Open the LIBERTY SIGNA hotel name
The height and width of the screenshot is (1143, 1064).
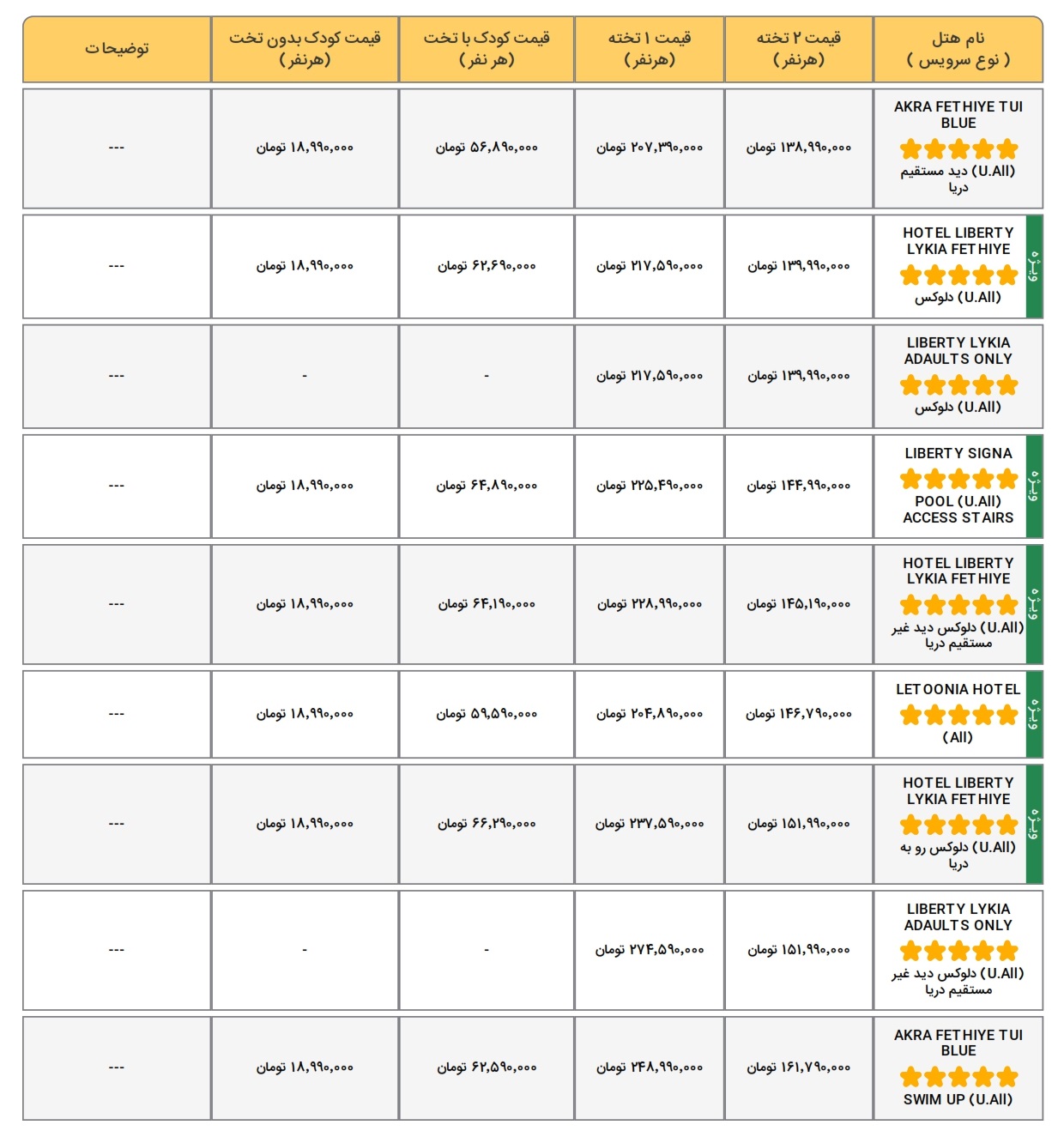pyautogui.click(x=958, y=453)
